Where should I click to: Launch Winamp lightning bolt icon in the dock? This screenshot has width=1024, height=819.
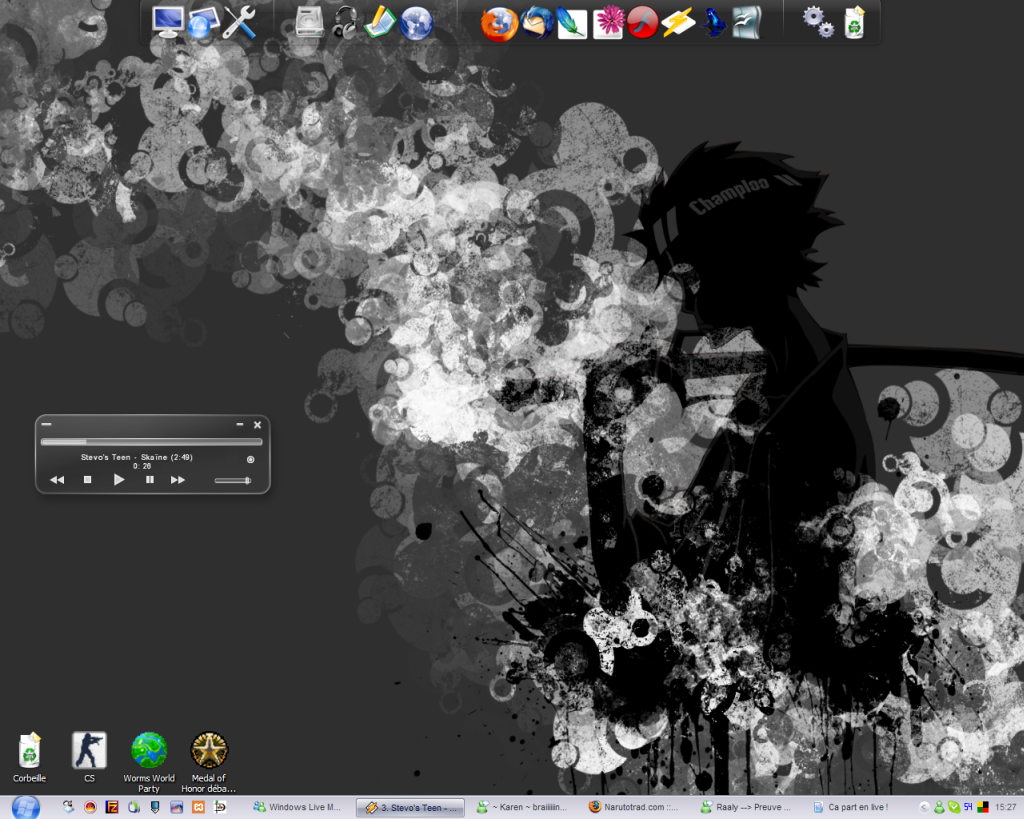678,23
